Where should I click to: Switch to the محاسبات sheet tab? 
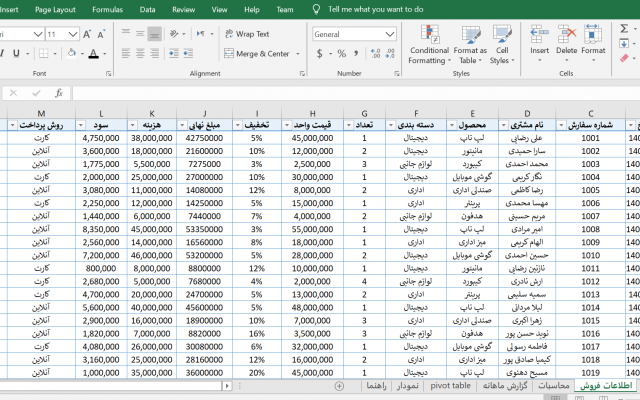553,386
